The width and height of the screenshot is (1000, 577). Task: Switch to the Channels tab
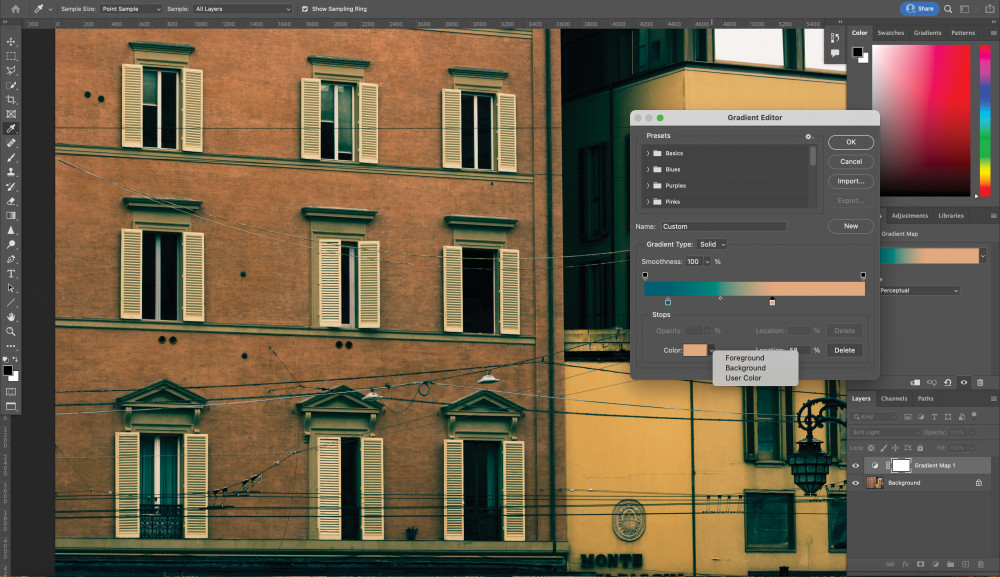click(x=893, y=398)
